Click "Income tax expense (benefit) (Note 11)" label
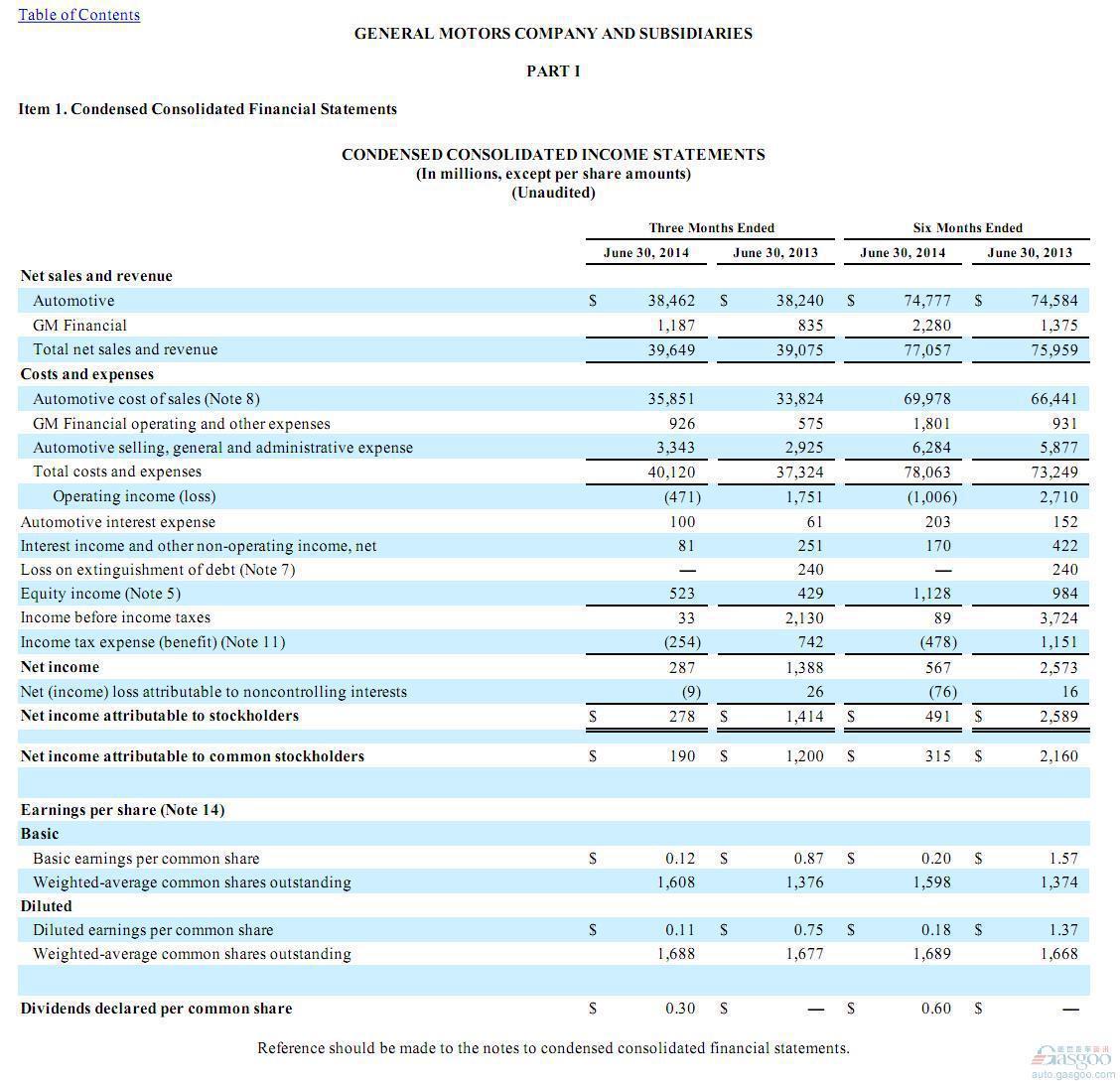Viewport: 1120px width, 1081px height. coord(153,642)
